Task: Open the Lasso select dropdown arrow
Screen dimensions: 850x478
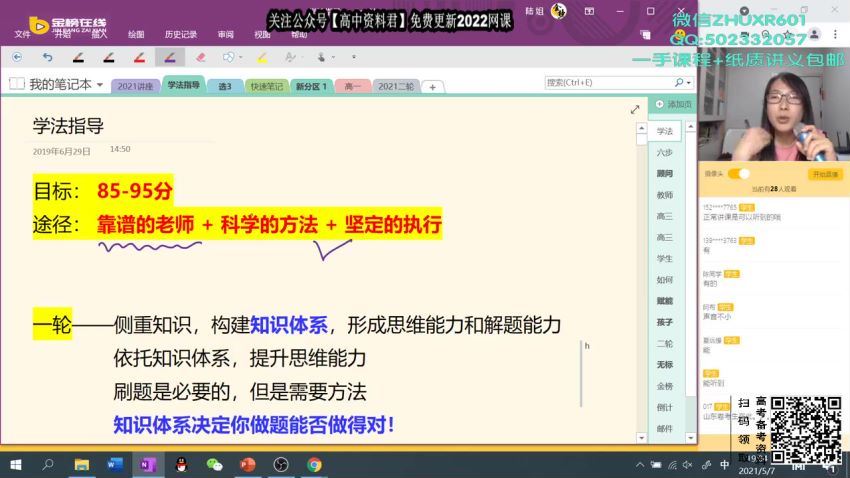Action: tap(241, 57)
